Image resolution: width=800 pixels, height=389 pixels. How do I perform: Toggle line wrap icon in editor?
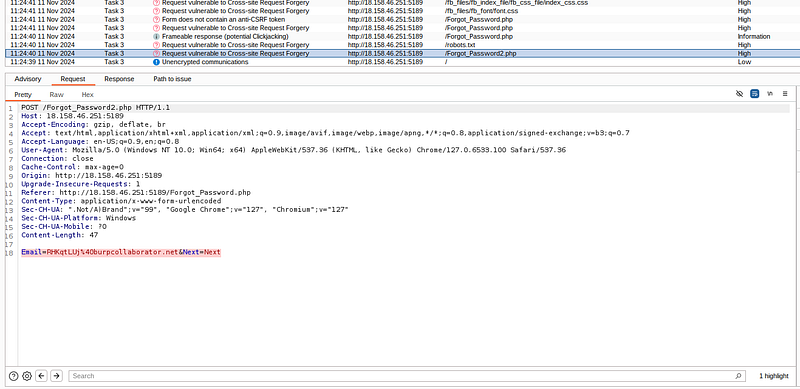coord(755,94)
